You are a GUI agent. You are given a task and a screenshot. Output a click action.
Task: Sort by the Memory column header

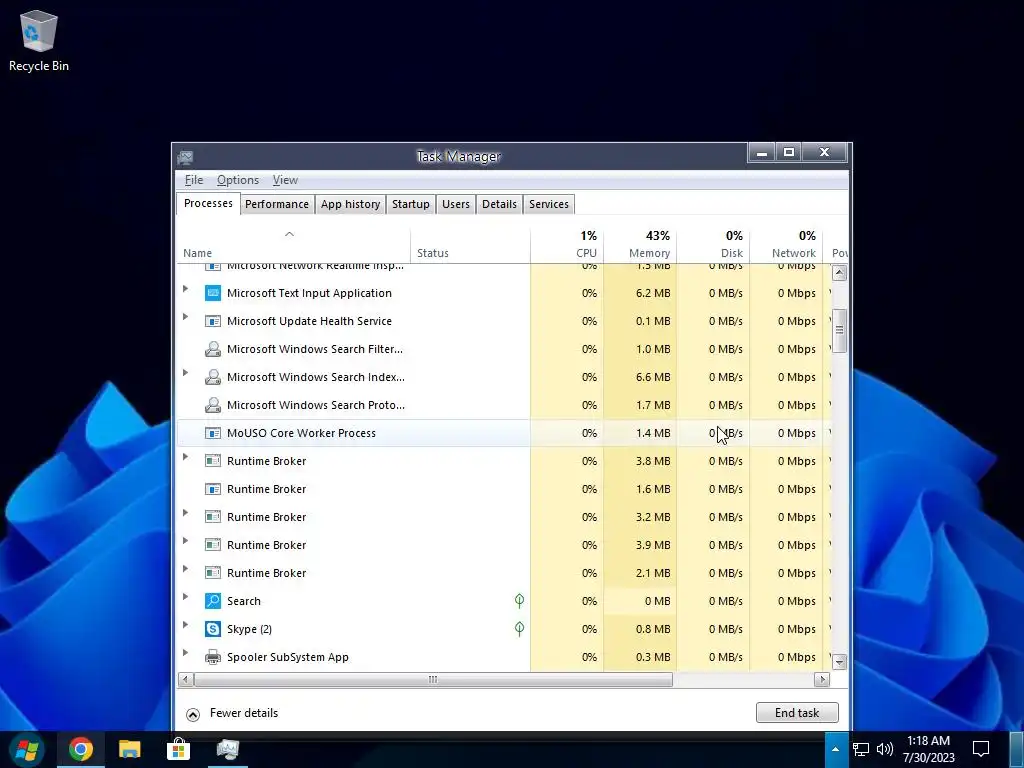pos(640,244)
